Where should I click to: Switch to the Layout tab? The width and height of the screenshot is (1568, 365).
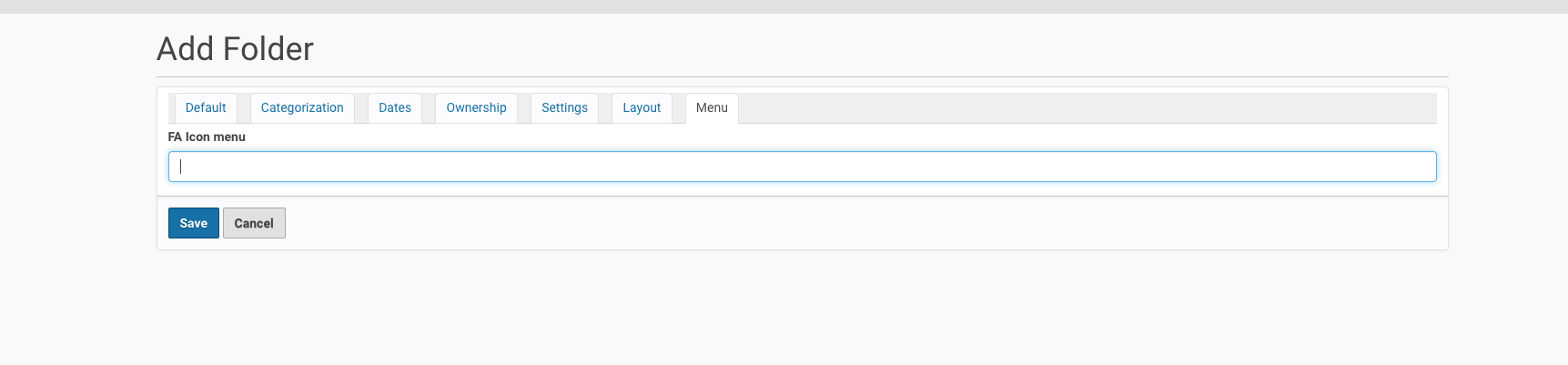pyautogui.click(x=642, y=107)
